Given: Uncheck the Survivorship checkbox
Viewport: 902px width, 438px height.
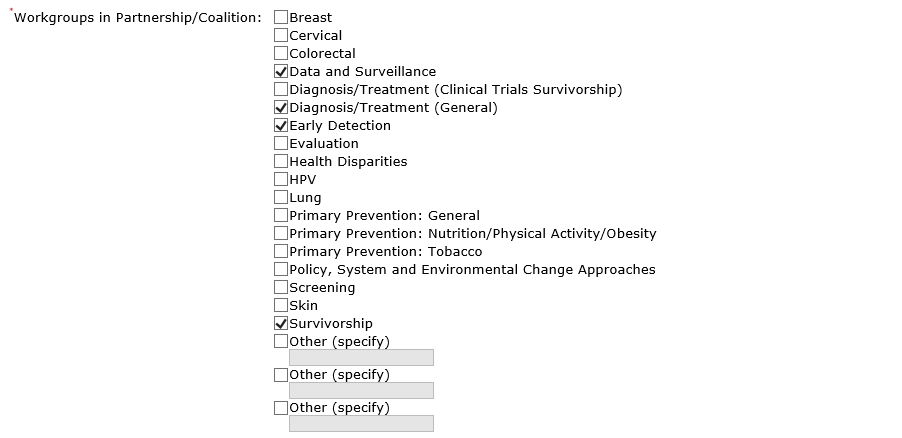Looking at the screenshot, I should click(x=281, y=324).
